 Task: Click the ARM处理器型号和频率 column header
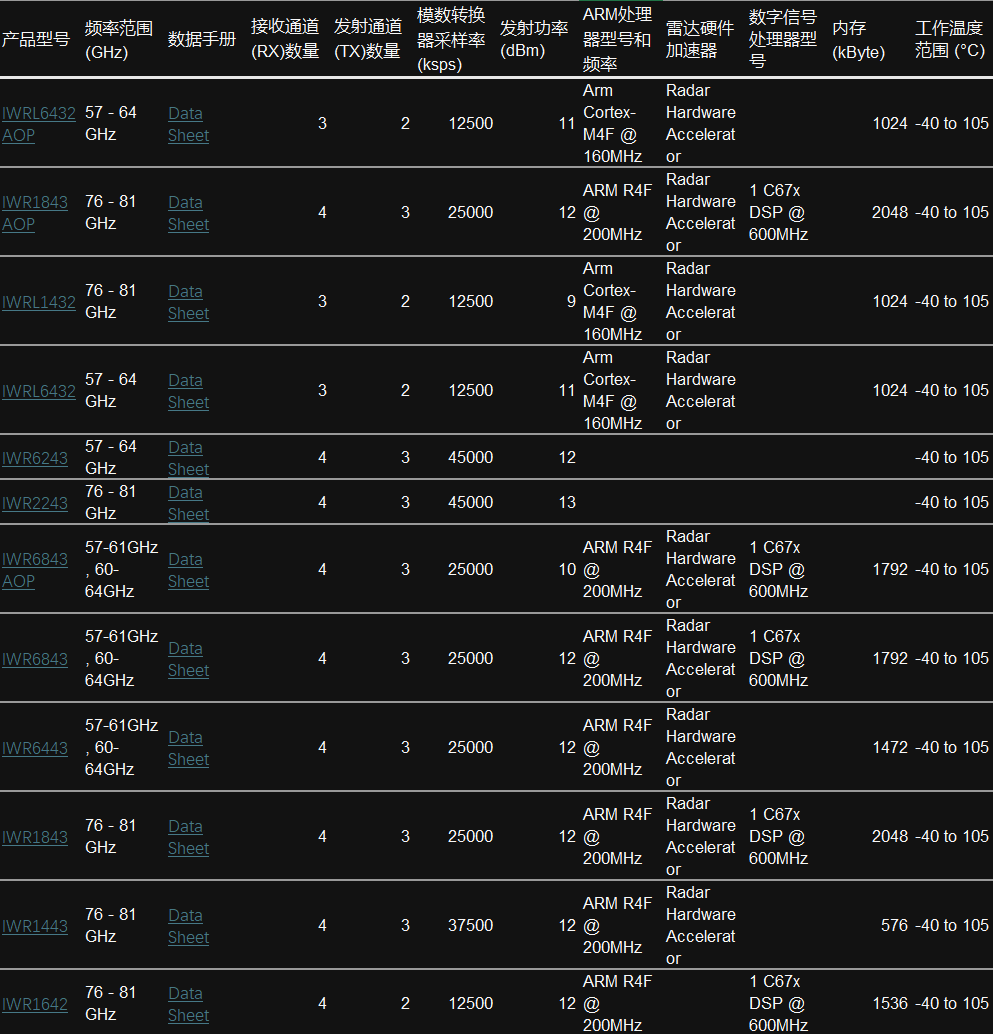point(617,39)
